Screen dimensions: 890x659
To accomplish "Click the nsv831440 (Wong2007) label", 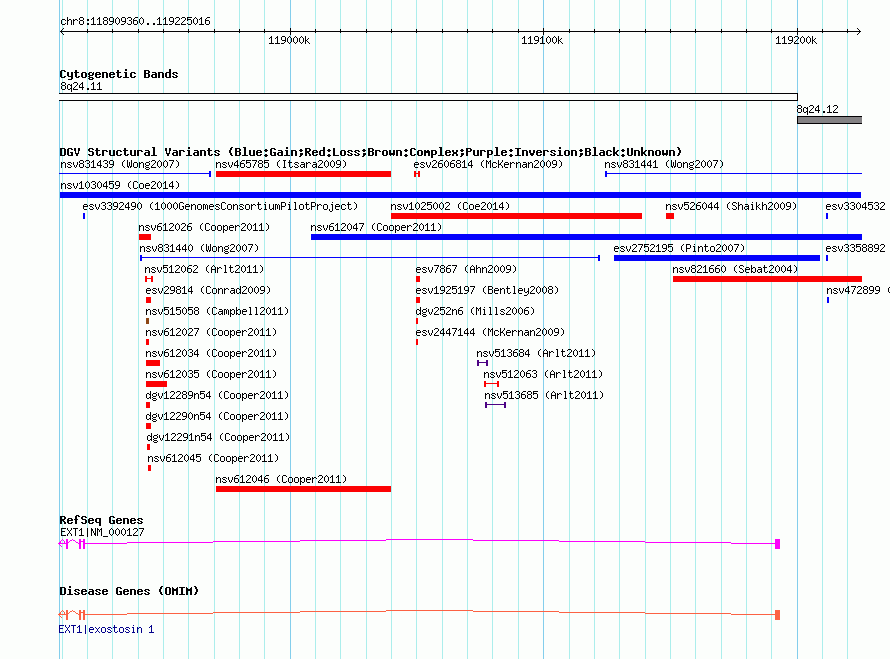I will (199, 248).
